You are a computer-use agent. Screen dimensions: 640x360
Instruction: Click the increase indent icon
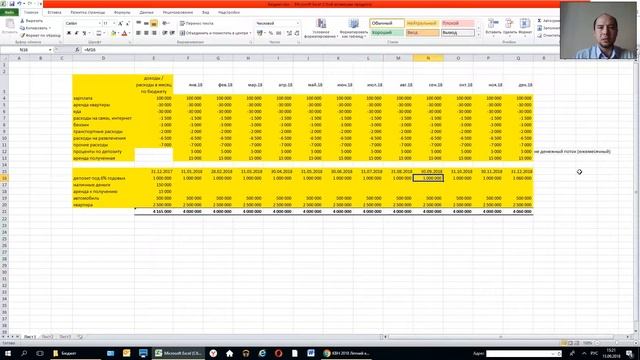[172, 33]
